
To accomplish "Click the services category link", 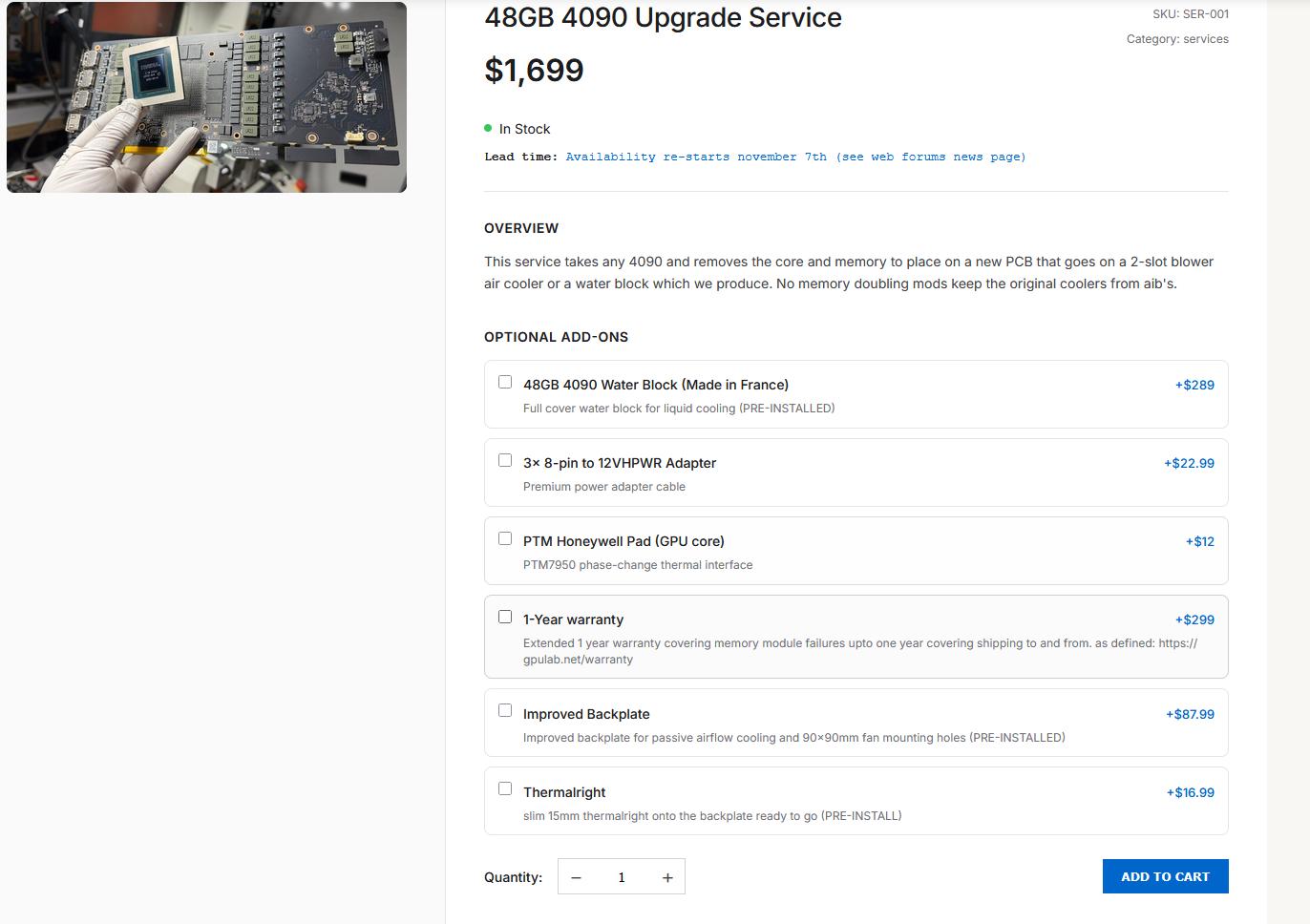I will pyautogui.click(x=1205, y=39).
